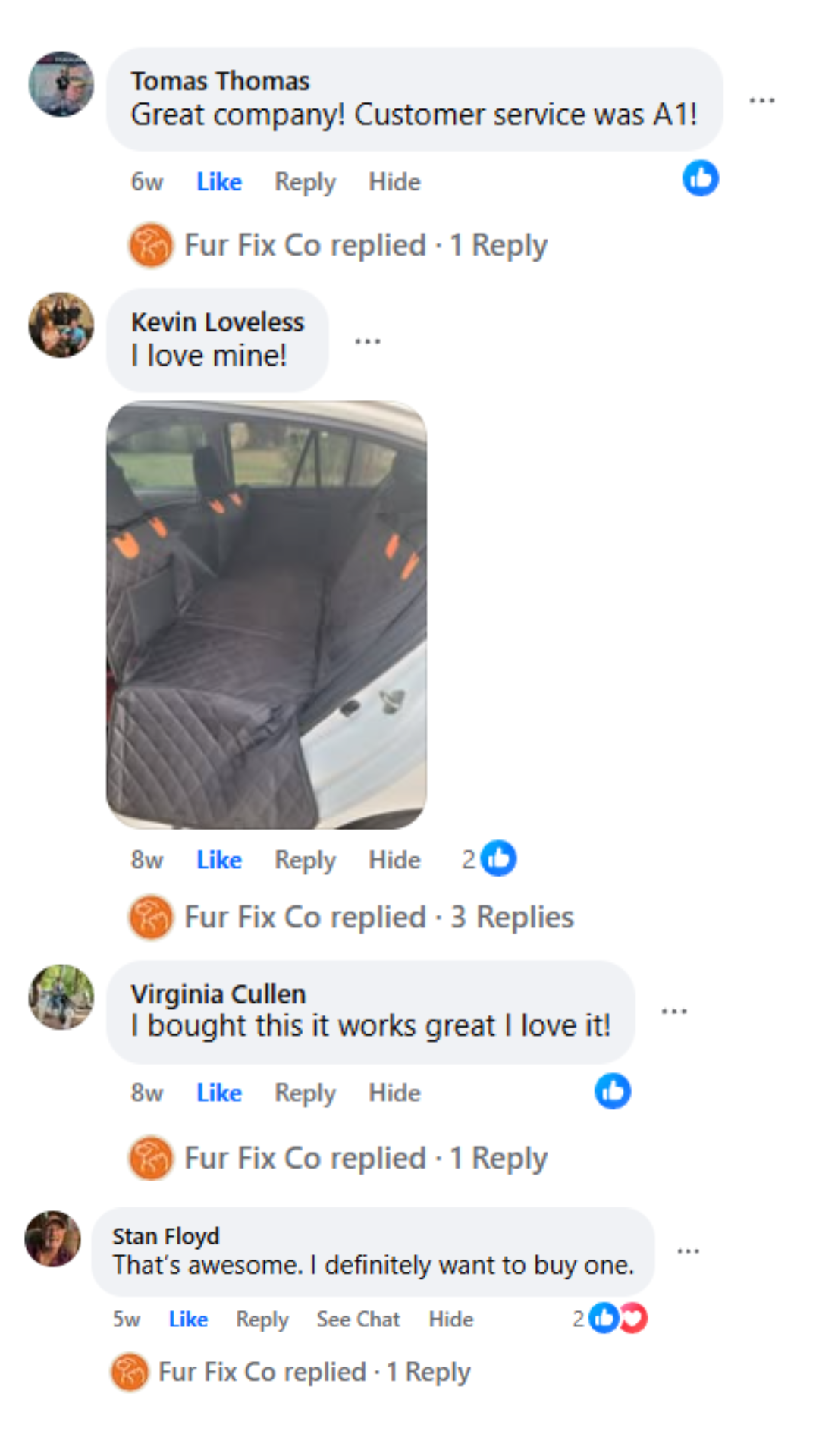Open options menu for Kevin Loveless comment
This screenshot has height=1456, width=819.
pyautogui.click(x=368, y=341)
